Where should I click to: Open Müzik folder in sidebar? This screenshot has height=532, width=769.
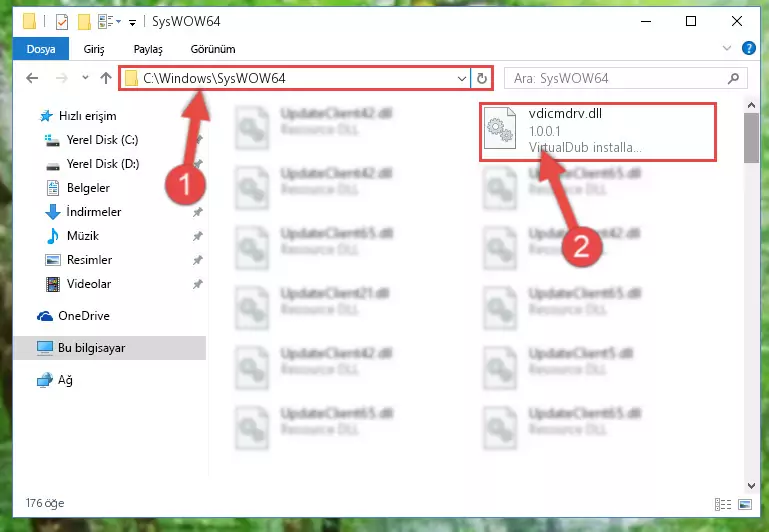(82, 236)
